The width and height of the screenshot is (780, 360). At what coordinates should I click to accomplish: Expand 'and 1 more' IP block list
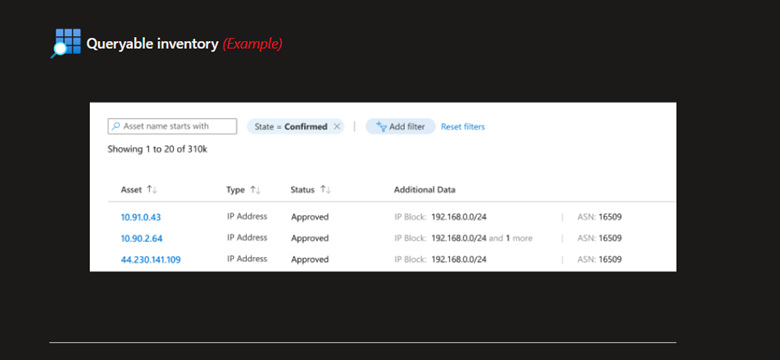510,238
